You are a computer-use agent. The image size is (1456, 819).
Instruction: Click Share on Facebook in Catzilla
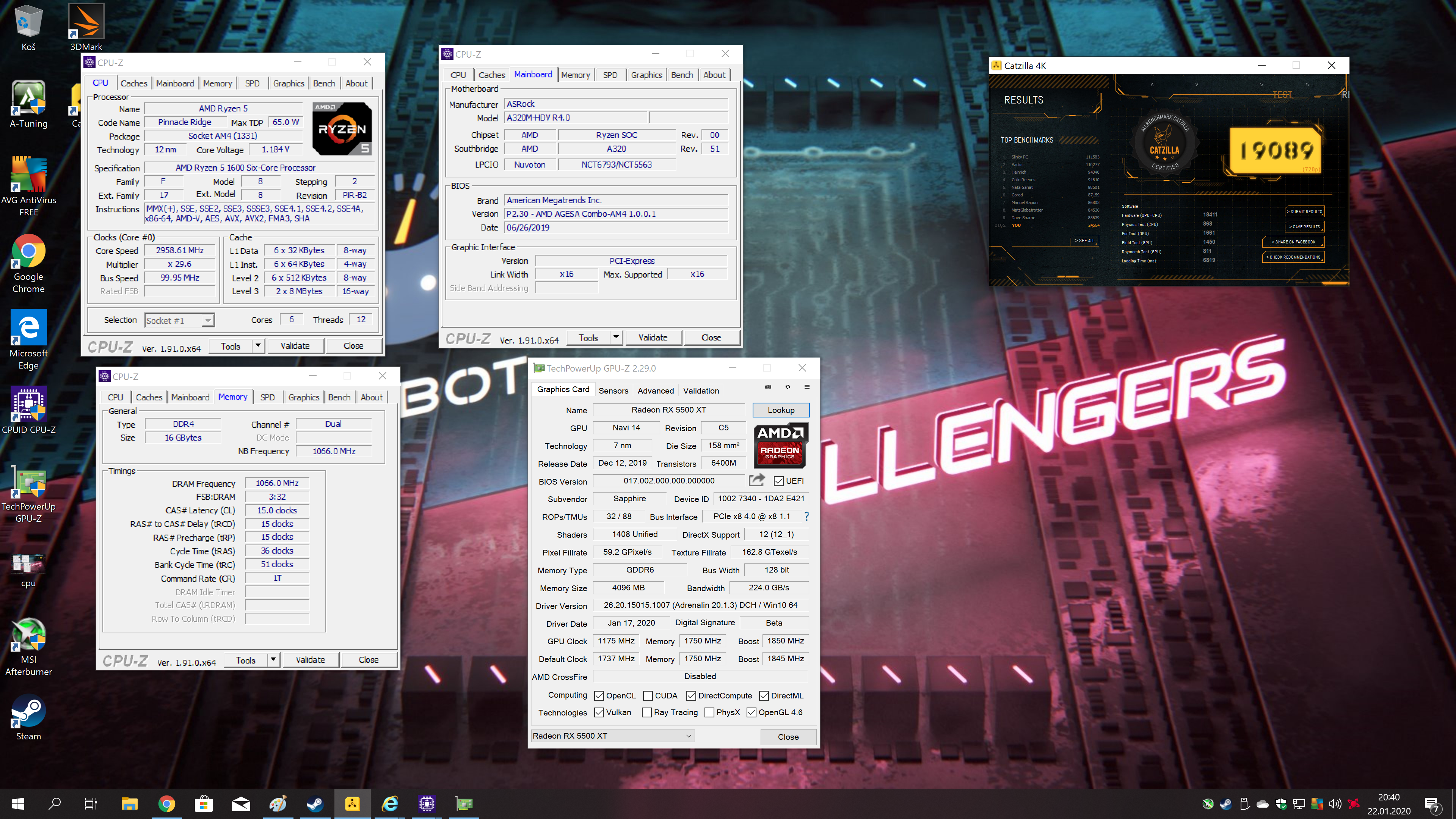[x=1294, y=242]
